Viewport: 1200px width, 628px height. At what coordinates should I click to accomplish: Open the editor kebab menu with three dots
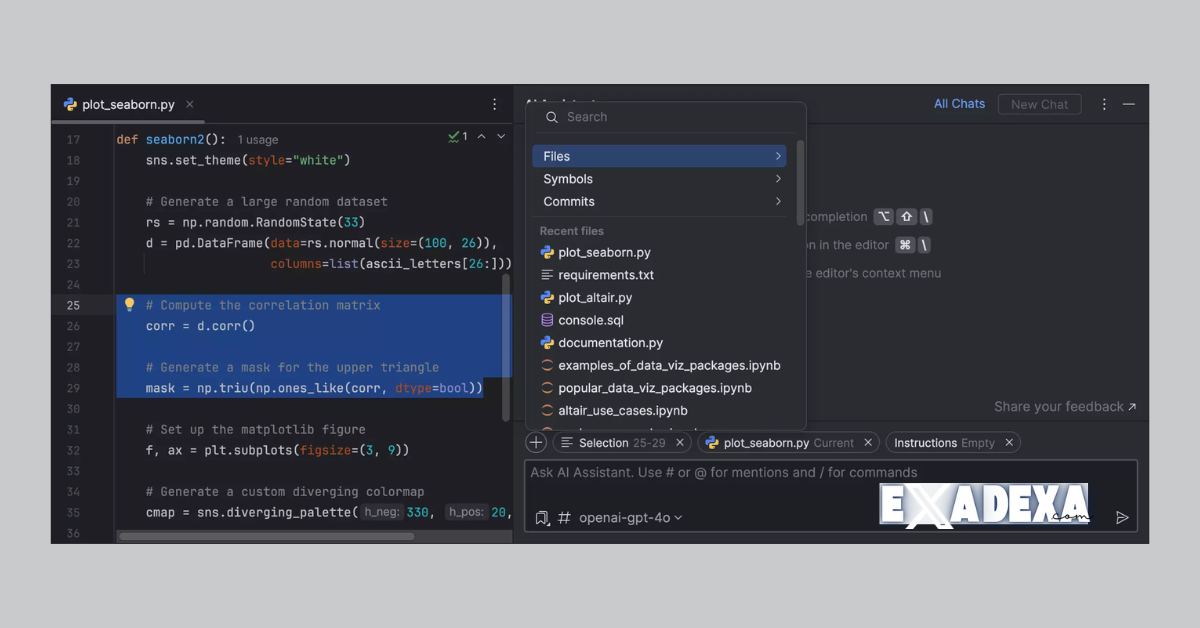point(494,104)
